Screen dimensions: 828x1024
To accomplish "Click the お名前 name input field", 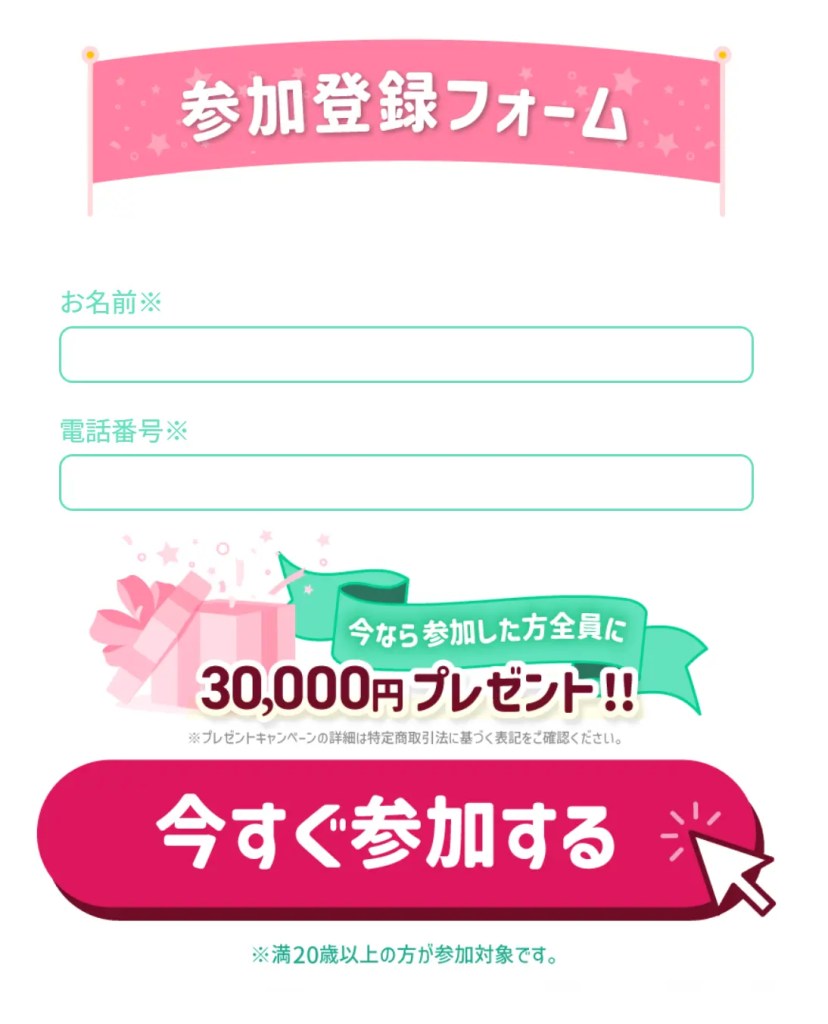I will click(x=406, y=355).
